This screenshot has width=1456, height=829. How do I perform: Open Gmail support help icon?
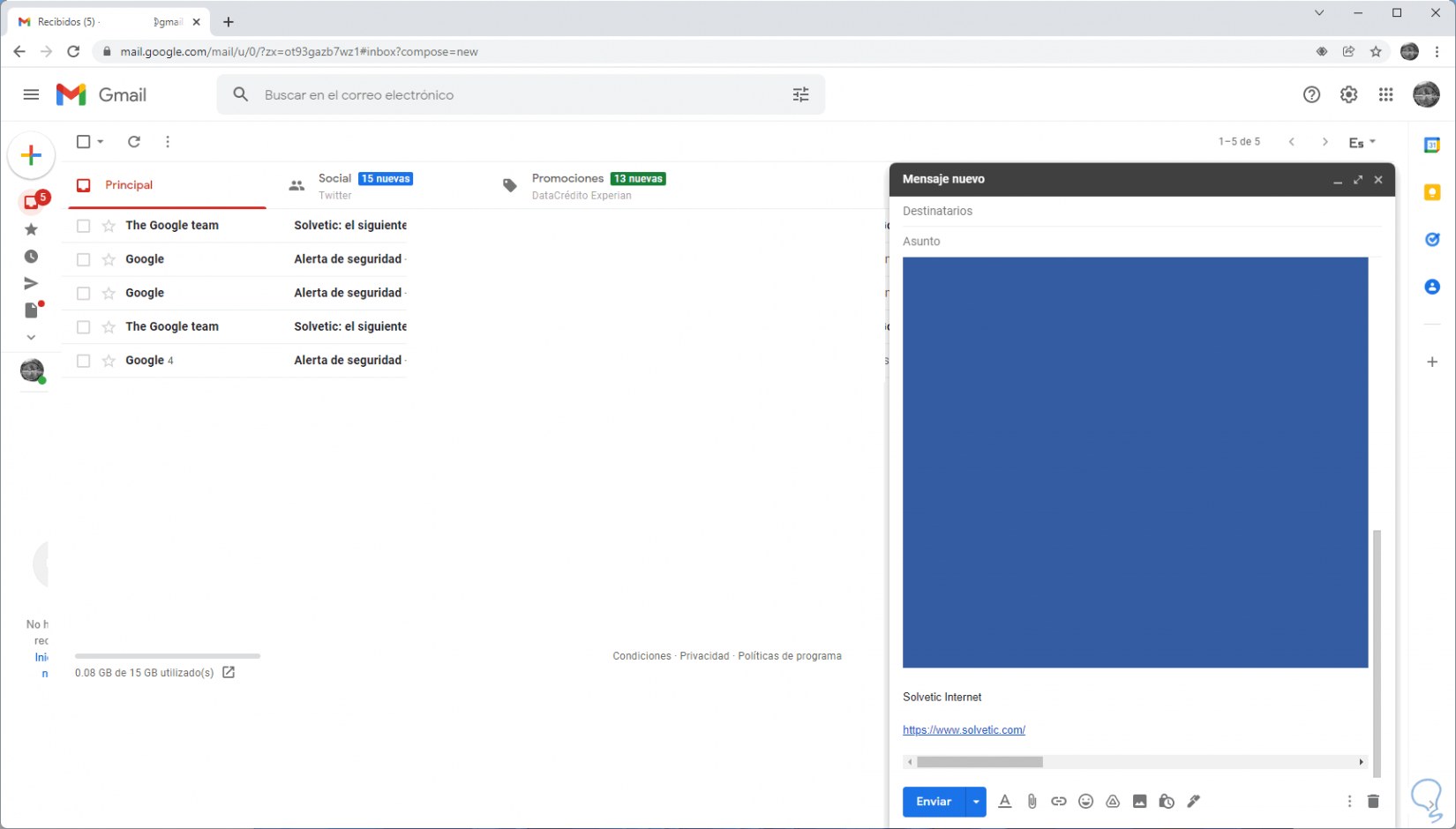pos(1311,94)
